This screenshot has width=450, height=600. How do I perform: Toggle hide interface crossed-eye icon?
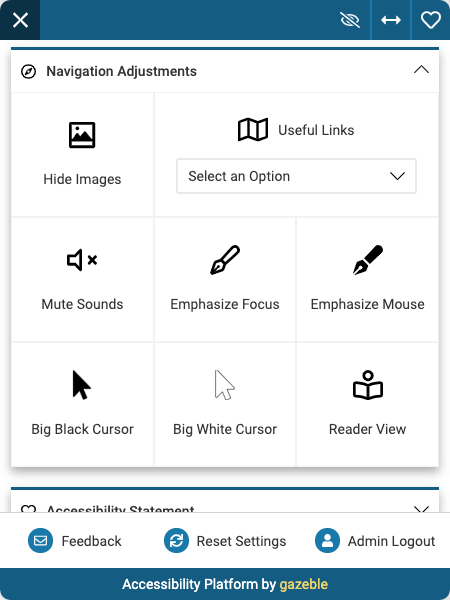[x=350, y=20]
